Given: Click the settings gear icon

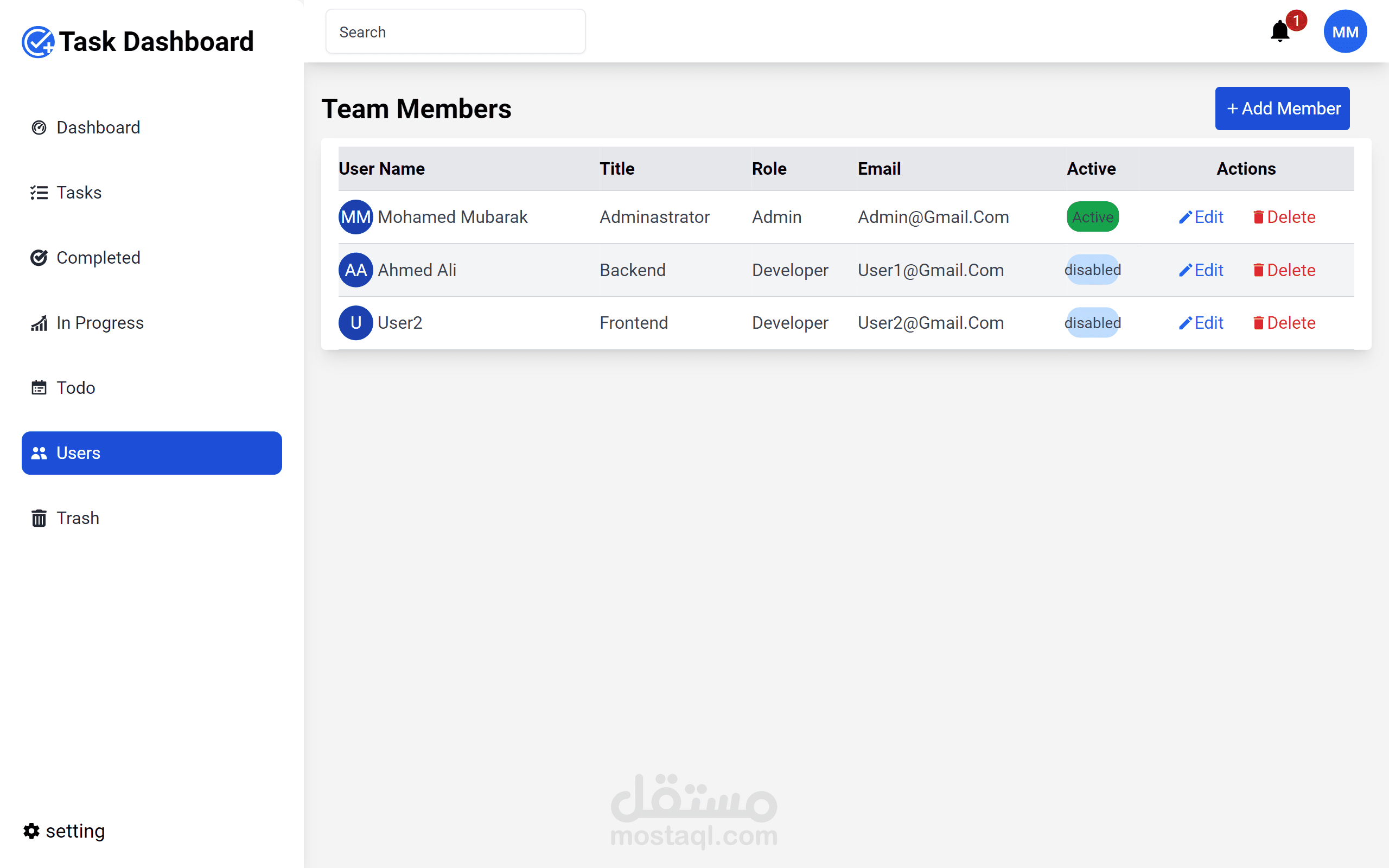Looking at the screenshot, I should click(x=31, y=831).
